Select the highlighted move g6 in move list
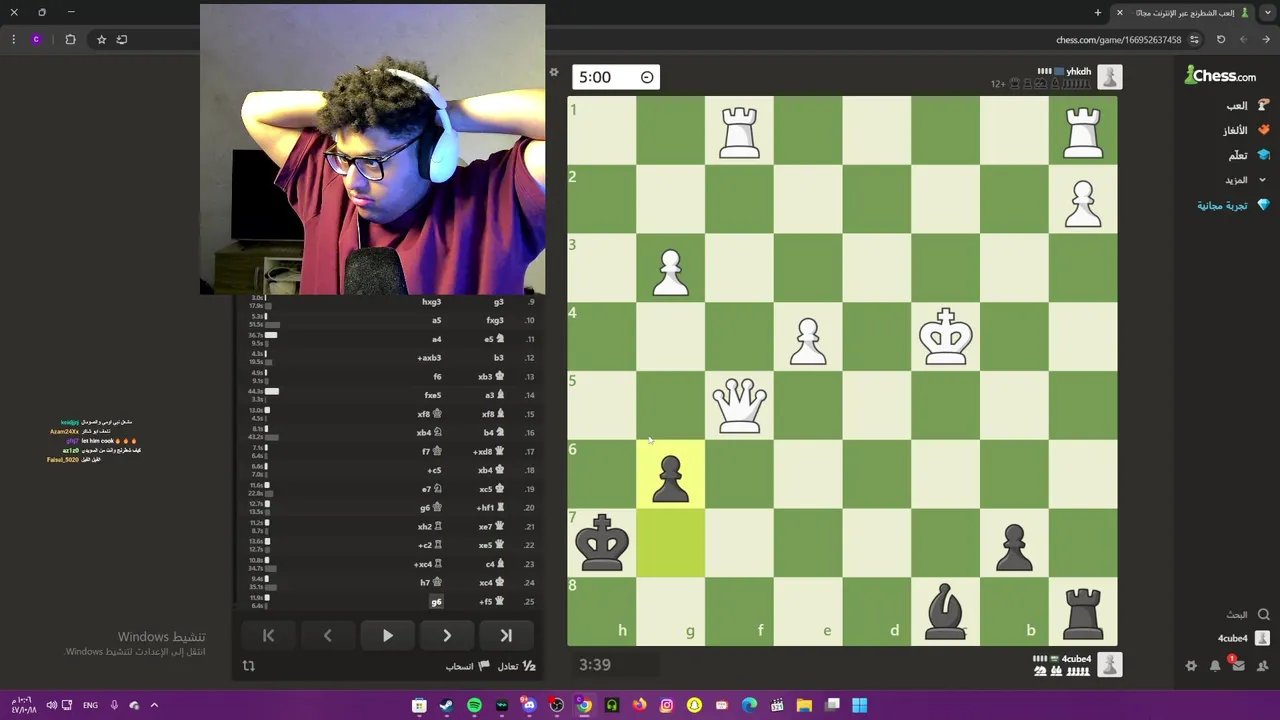The height and width of the screenshot is (720, 1280). coord(436,601)
